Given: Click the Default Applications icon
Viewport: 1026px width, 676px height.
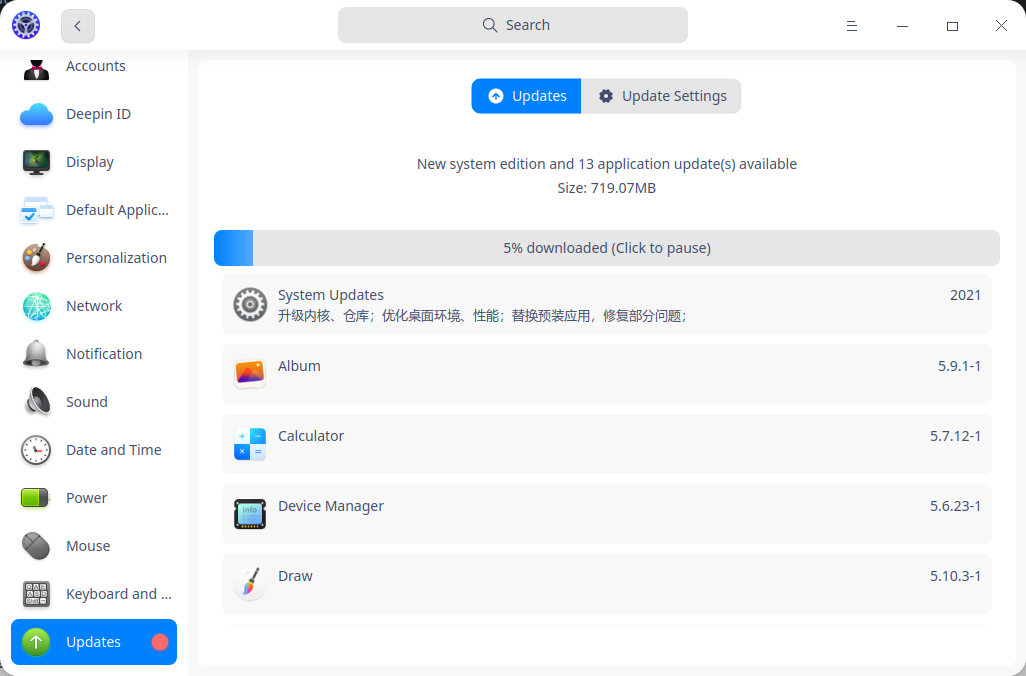Looking at the screenshot, I should point(36,210).
